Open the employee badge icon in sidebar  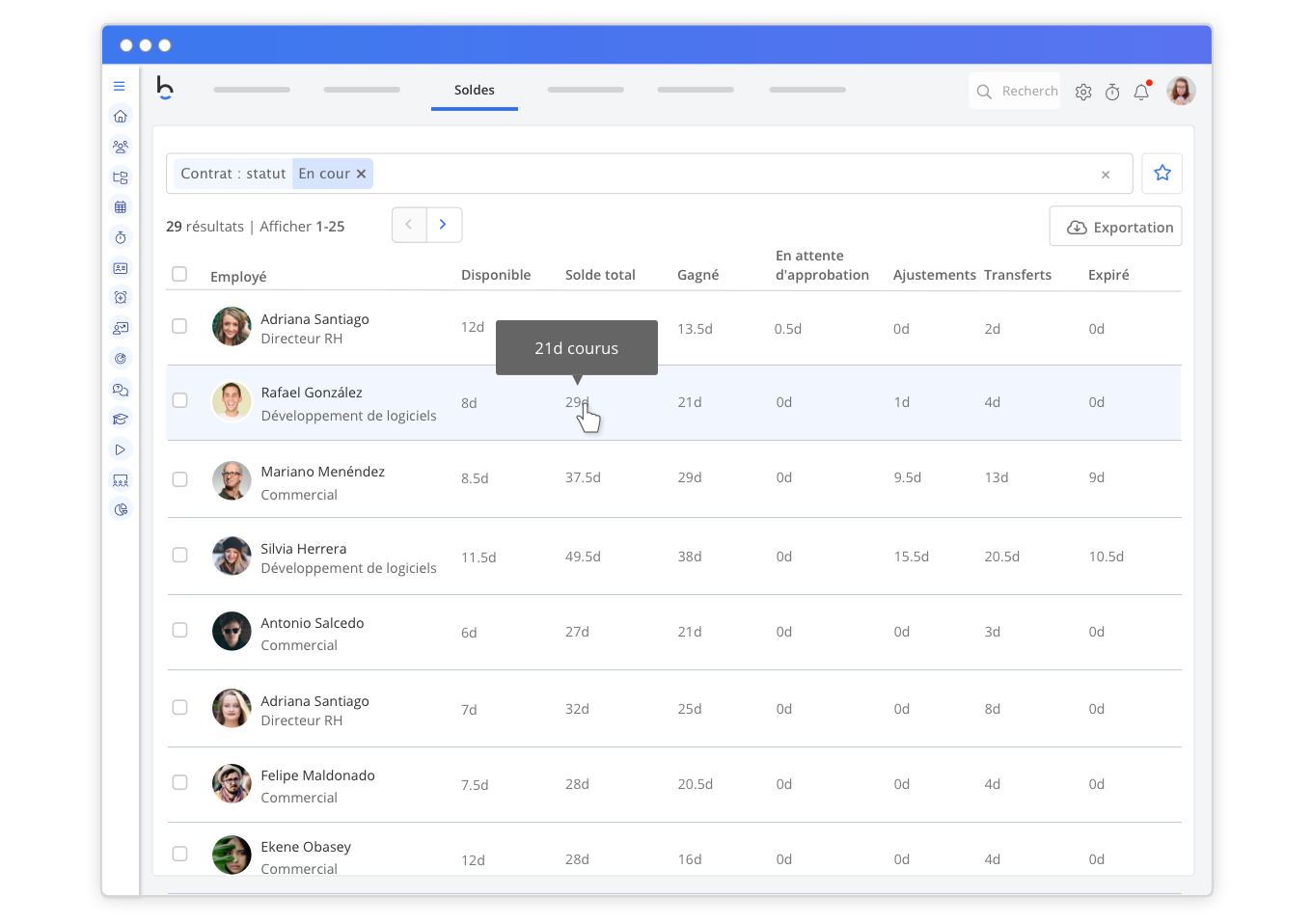point(121,268)
